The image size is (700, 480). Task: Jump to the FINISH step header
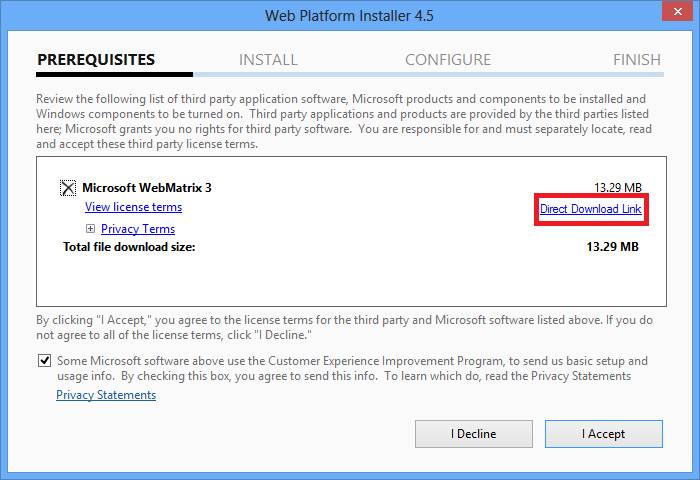pos(636,60)
